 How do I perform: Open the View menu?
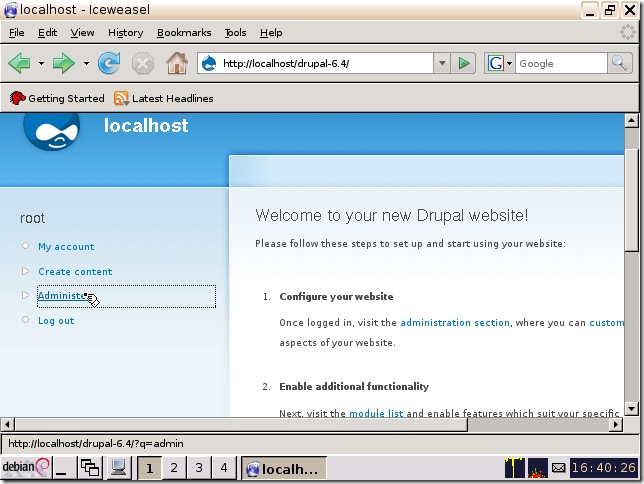click(x=82, y=32)
